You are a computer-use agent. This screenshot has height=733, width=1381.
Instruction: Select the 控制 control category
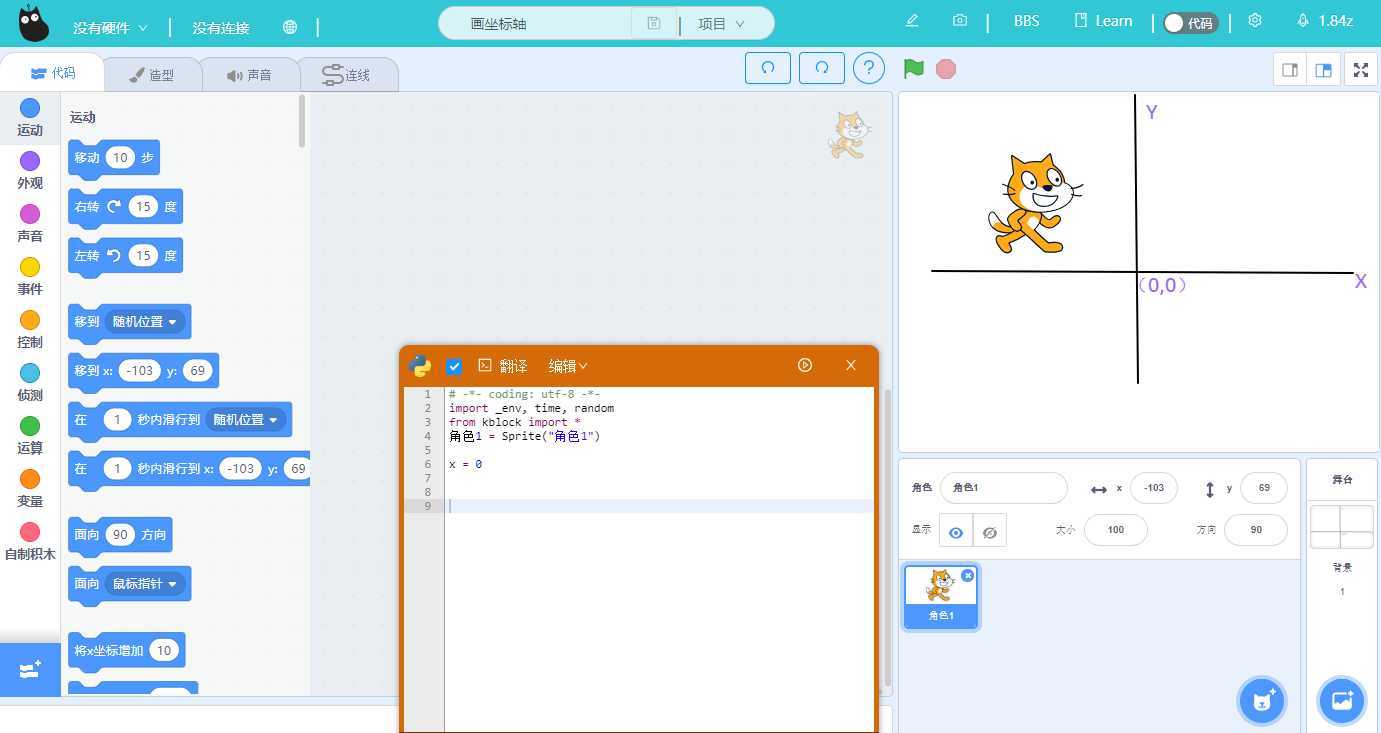tap(30, 330)
